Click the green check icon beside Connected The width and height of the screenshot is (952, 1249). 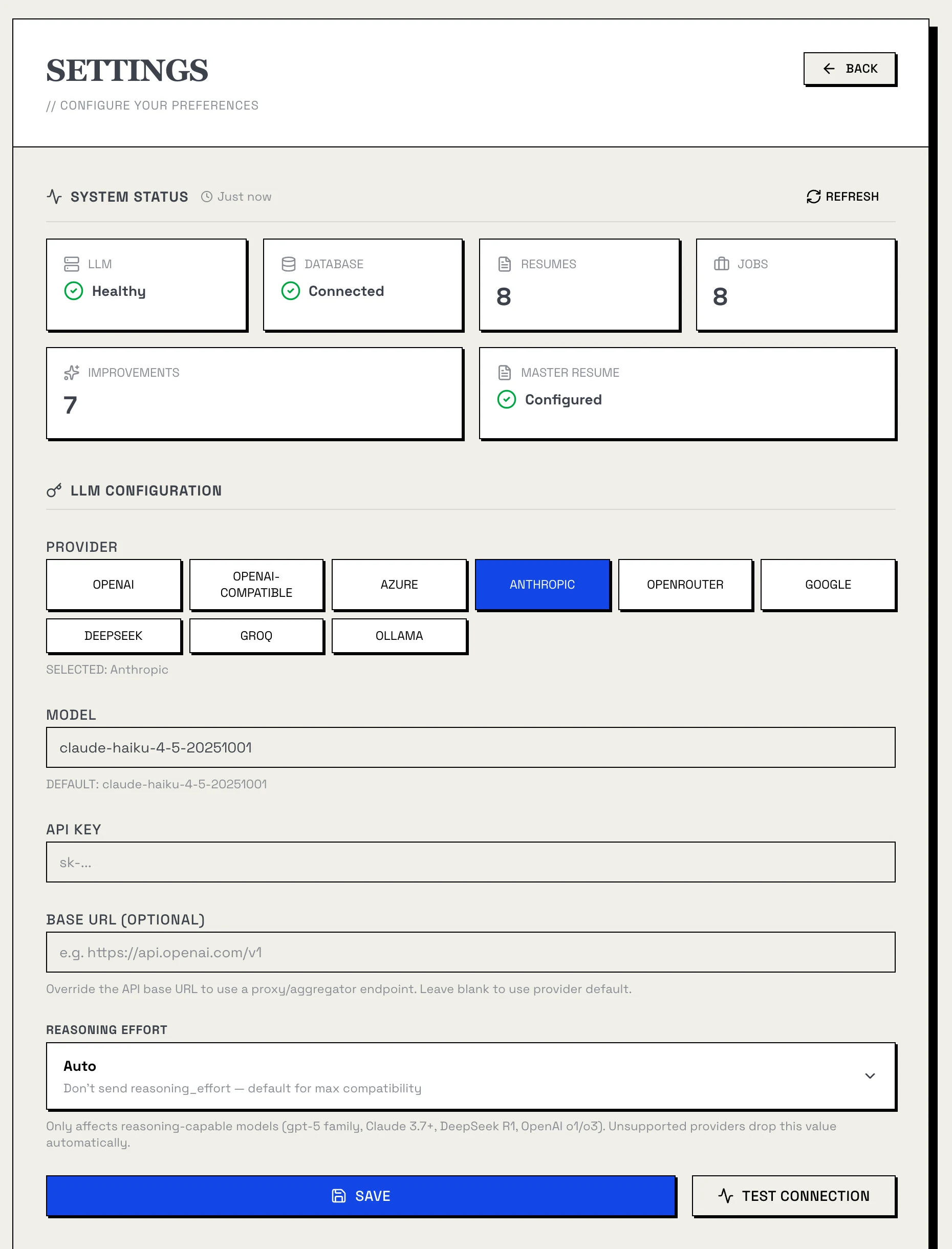click(291, 291)
